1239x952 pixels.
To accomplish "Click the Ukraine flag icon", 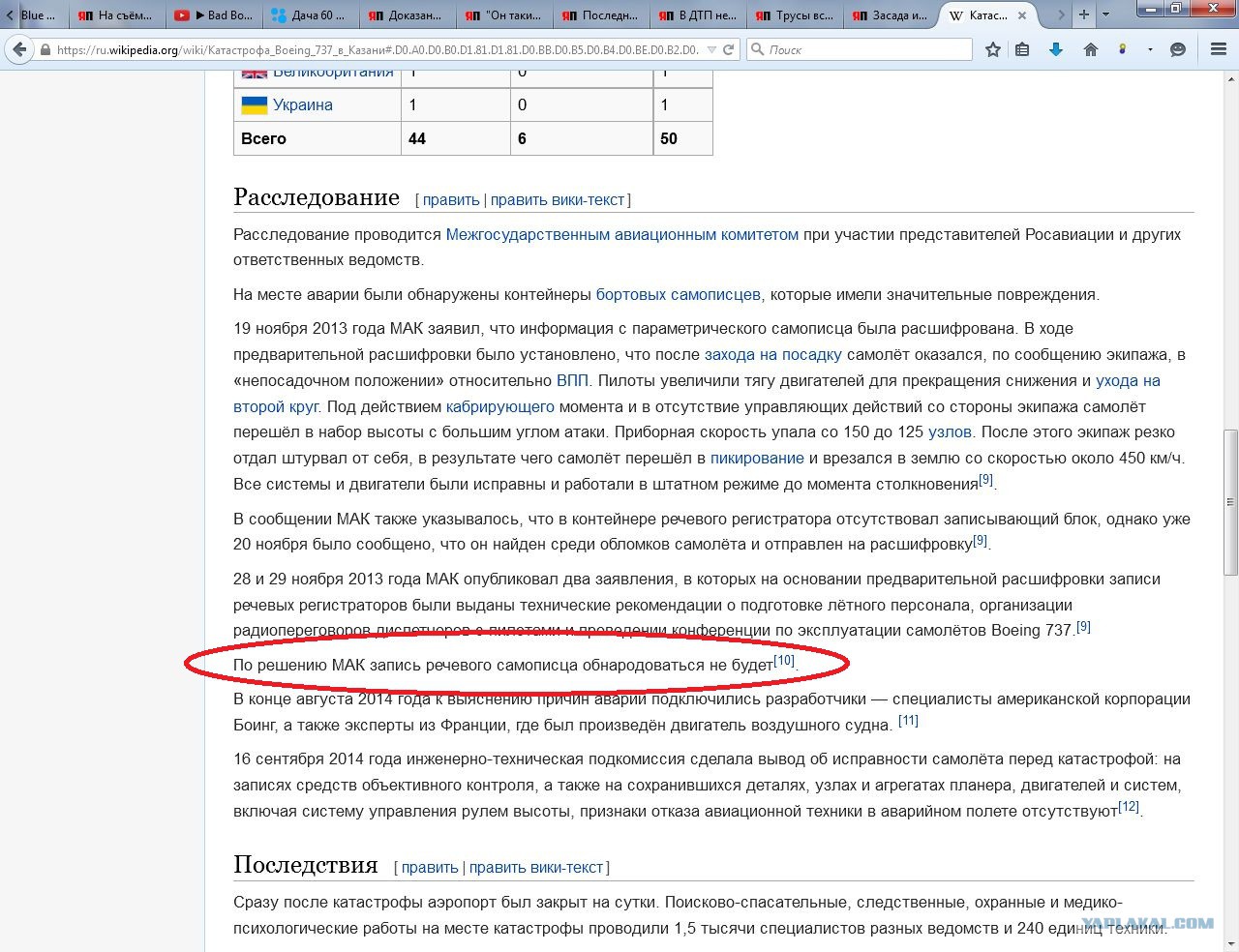I will 254,104.
